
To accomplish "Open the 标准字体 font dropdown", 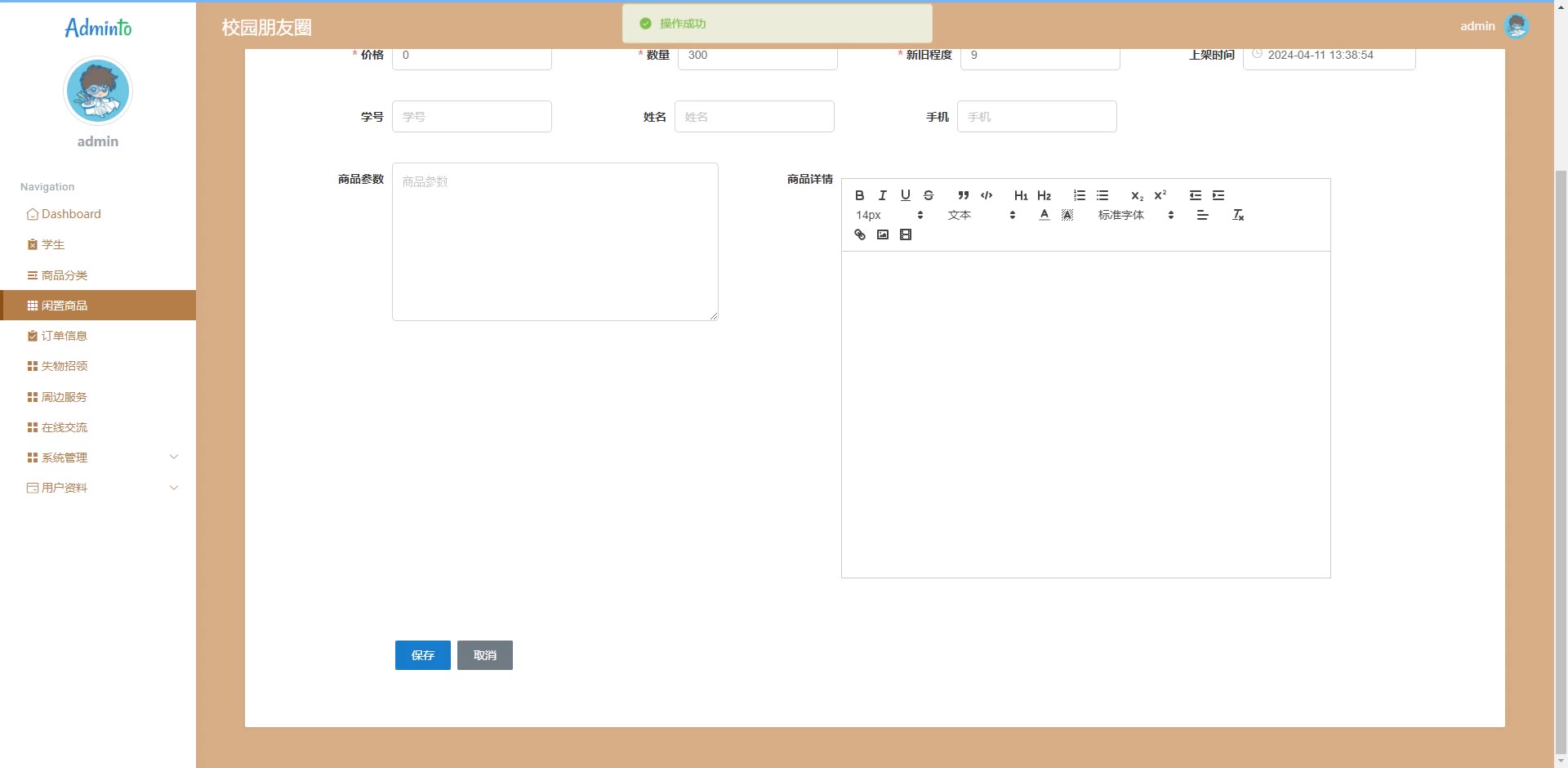I will (1136, 215).
